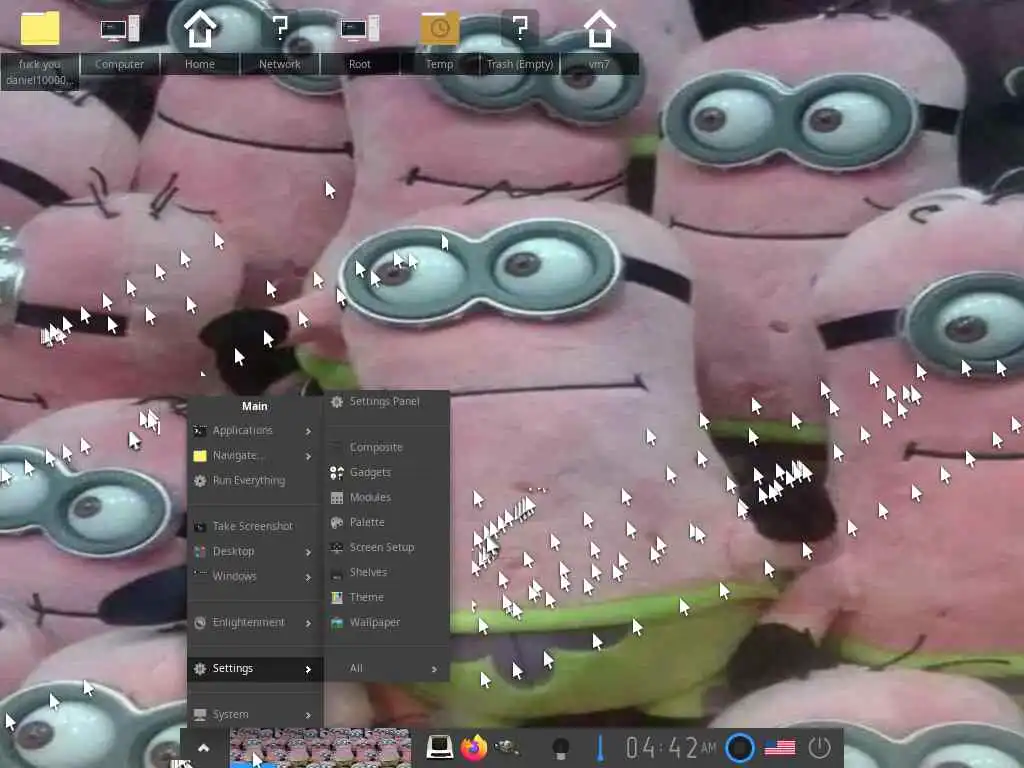Choose Take Screenshot from Main menu
The width and height of the screenshot is (1024, 768).
pos(255,526)
